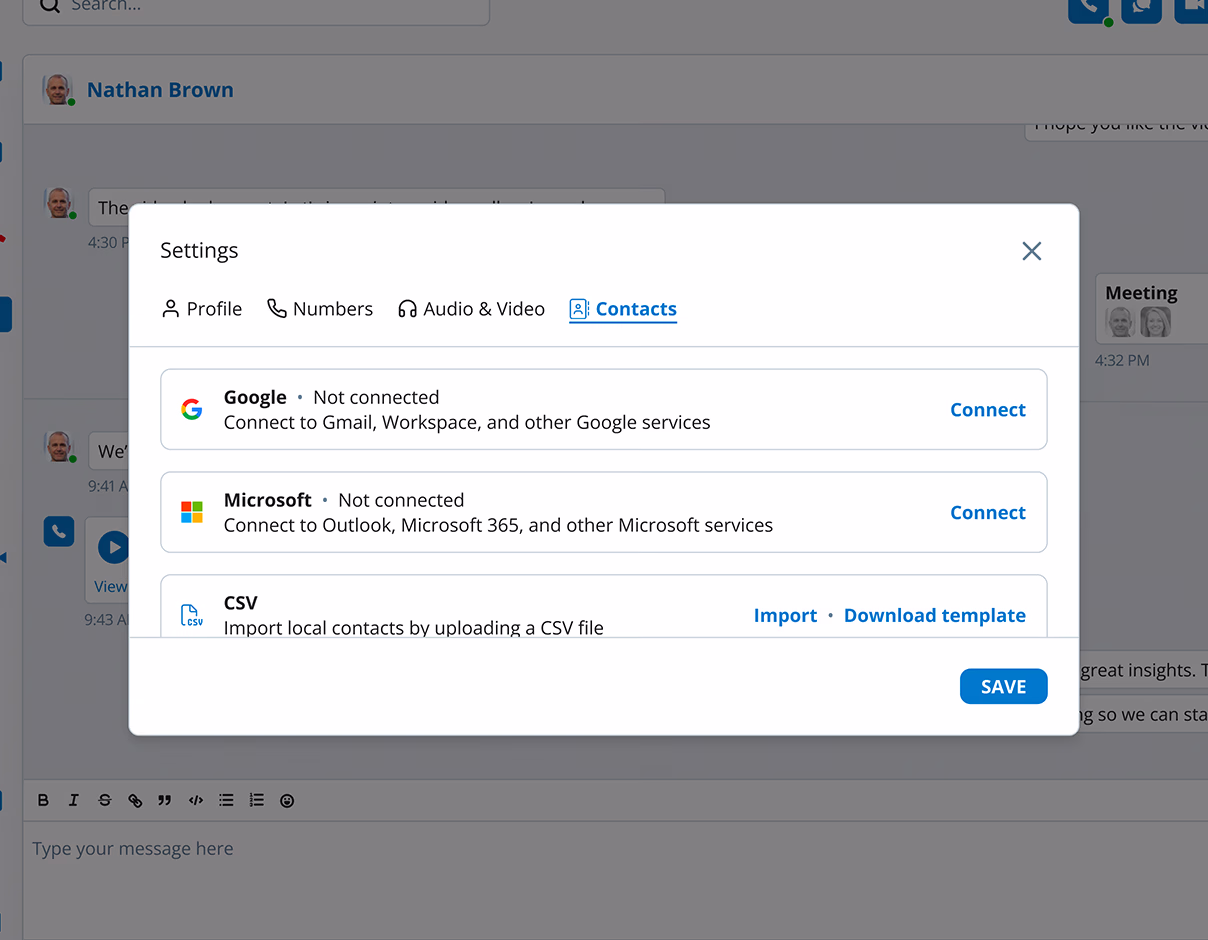Click the CSV file icon

(x=191, y=615)
